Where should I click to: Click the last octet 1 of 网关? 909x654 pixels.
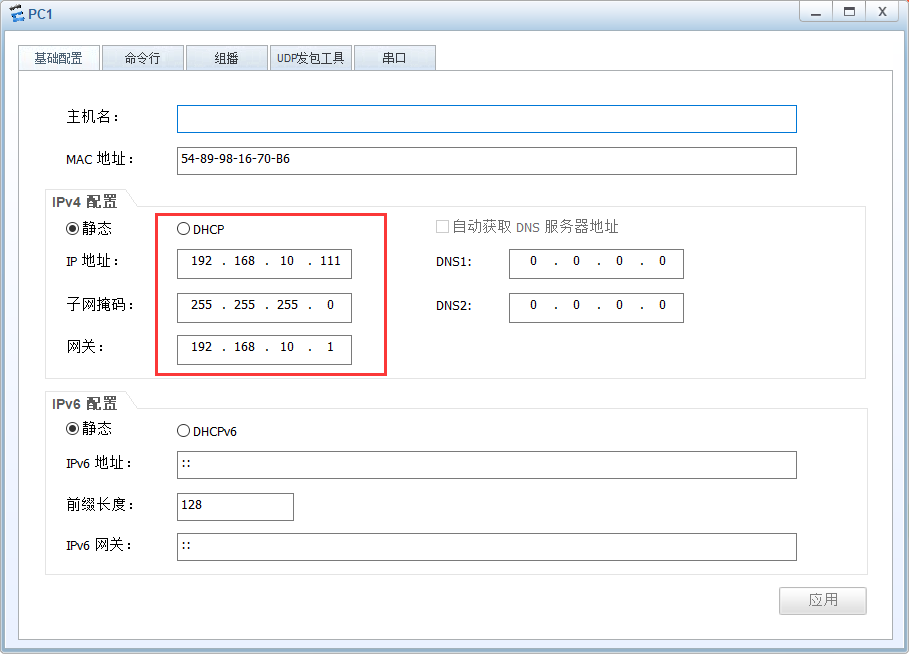coord(330,347)
